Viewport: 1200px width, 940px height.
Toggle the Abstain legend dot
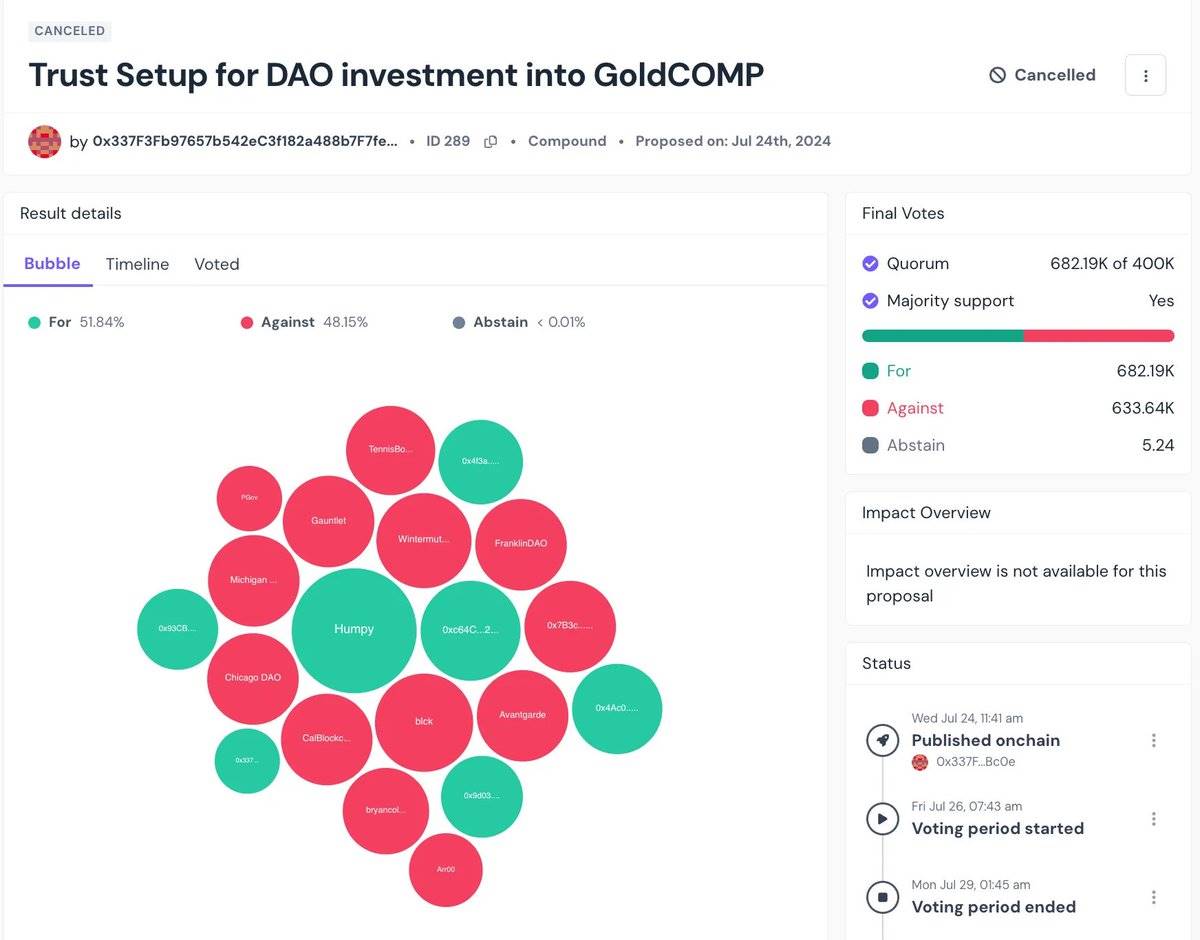459,323
